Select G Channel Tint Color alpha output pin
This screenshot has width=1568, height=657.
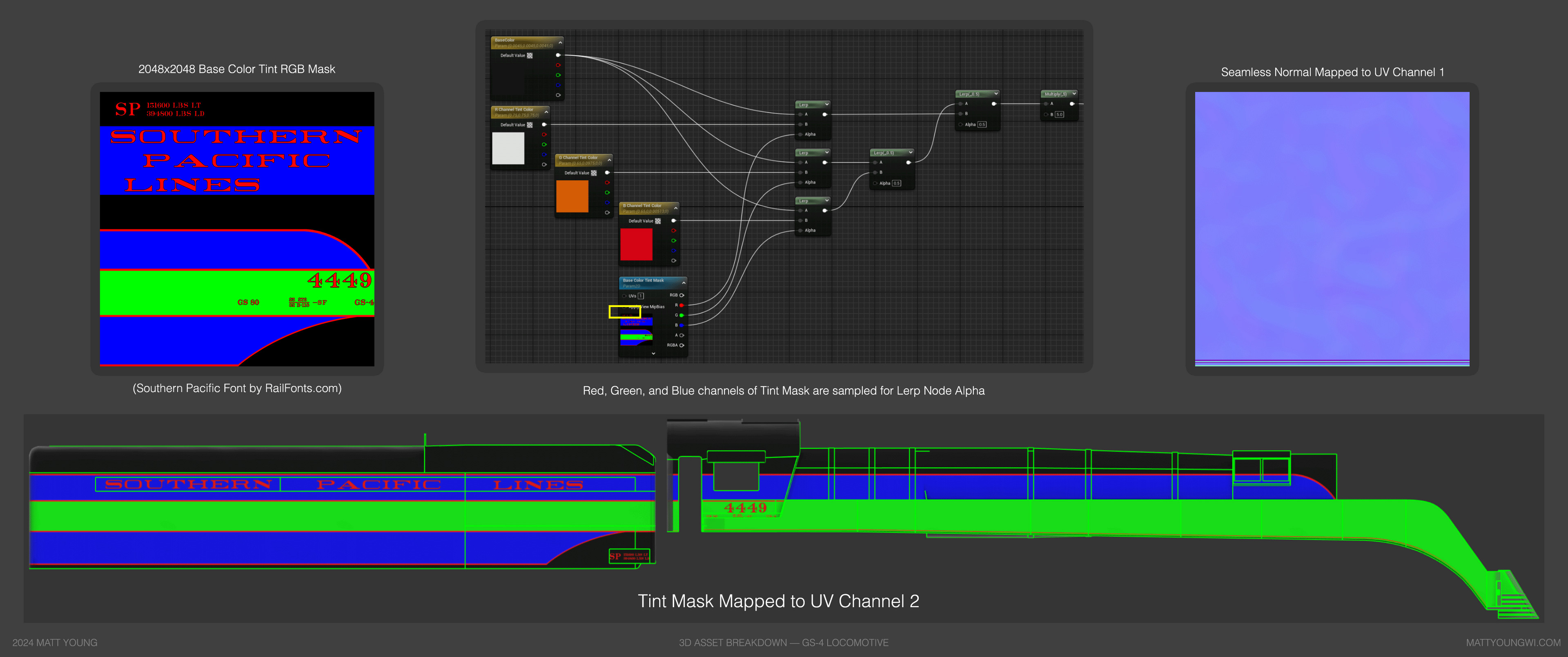point(607,212)
